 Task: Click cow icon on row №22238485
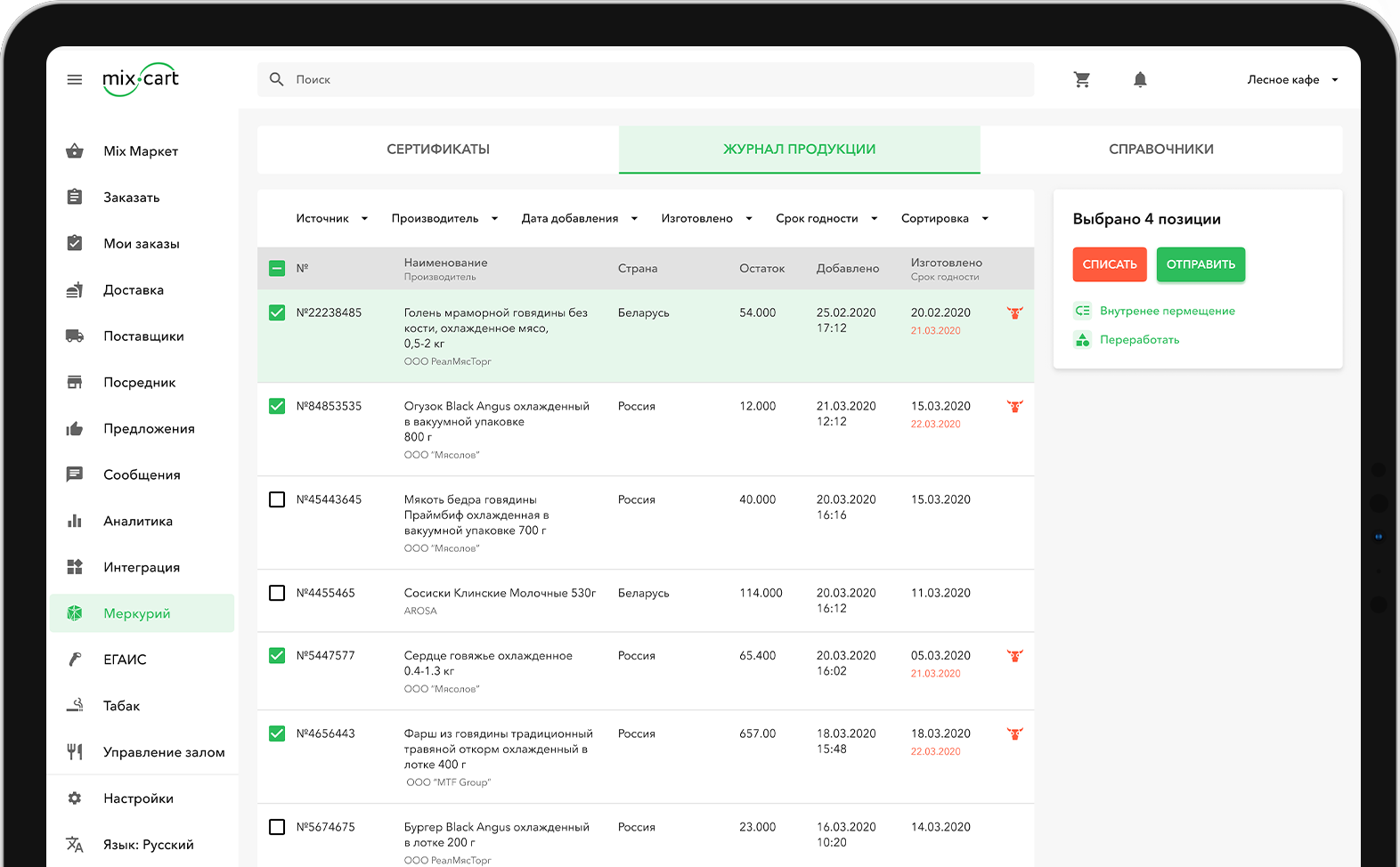[x=1014, y=312]
